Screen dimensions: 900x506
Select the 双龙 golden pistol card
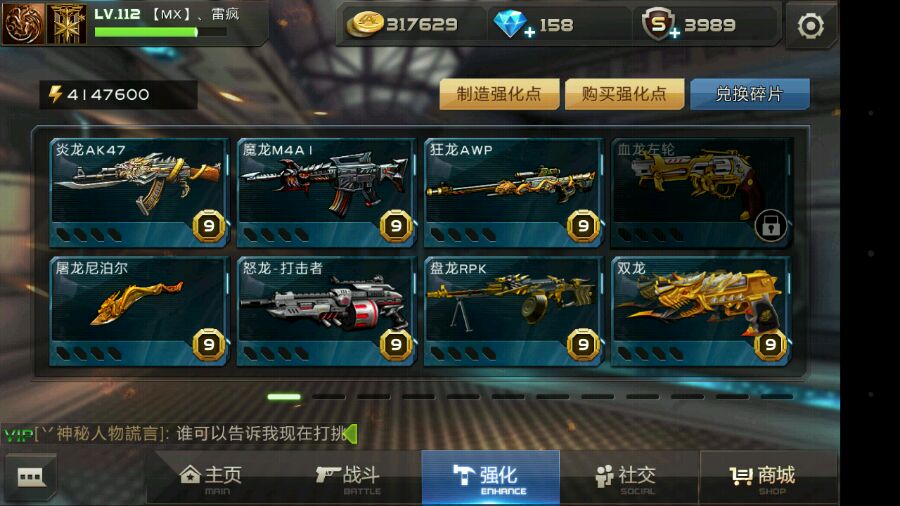click(x=701, y=312)
